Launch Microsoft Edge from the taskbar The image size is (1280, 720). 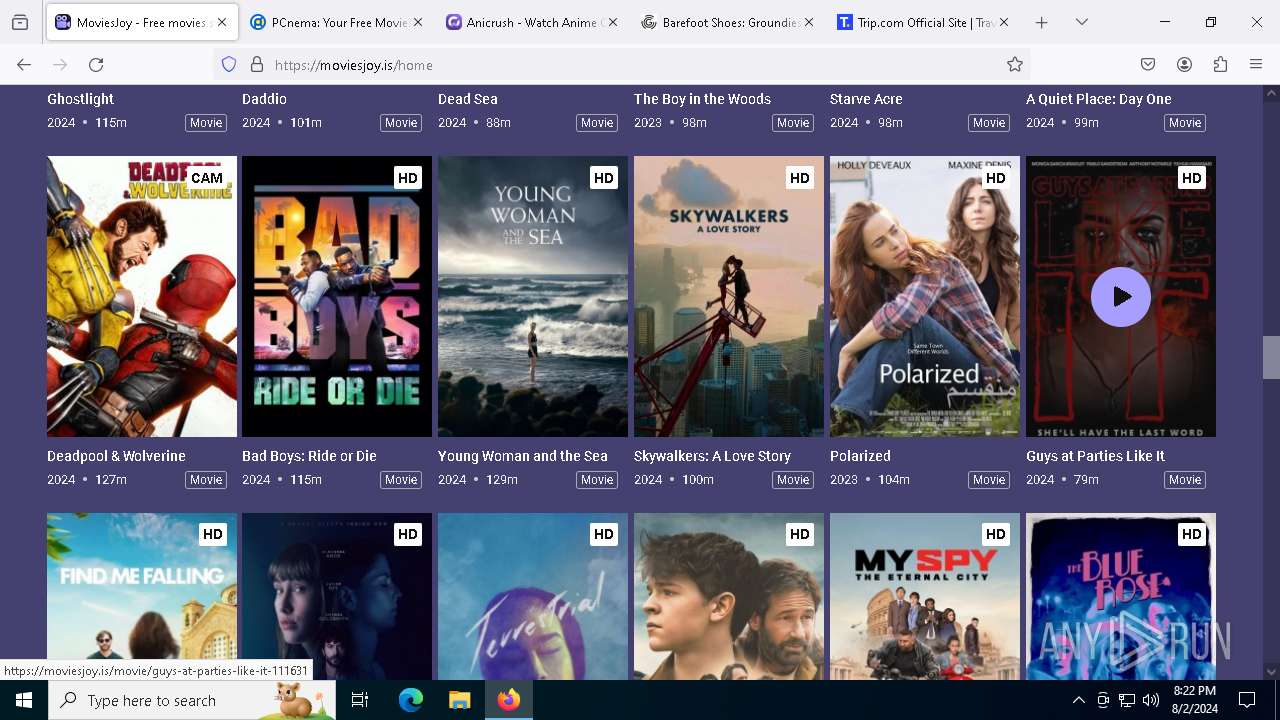coord(411,700)
